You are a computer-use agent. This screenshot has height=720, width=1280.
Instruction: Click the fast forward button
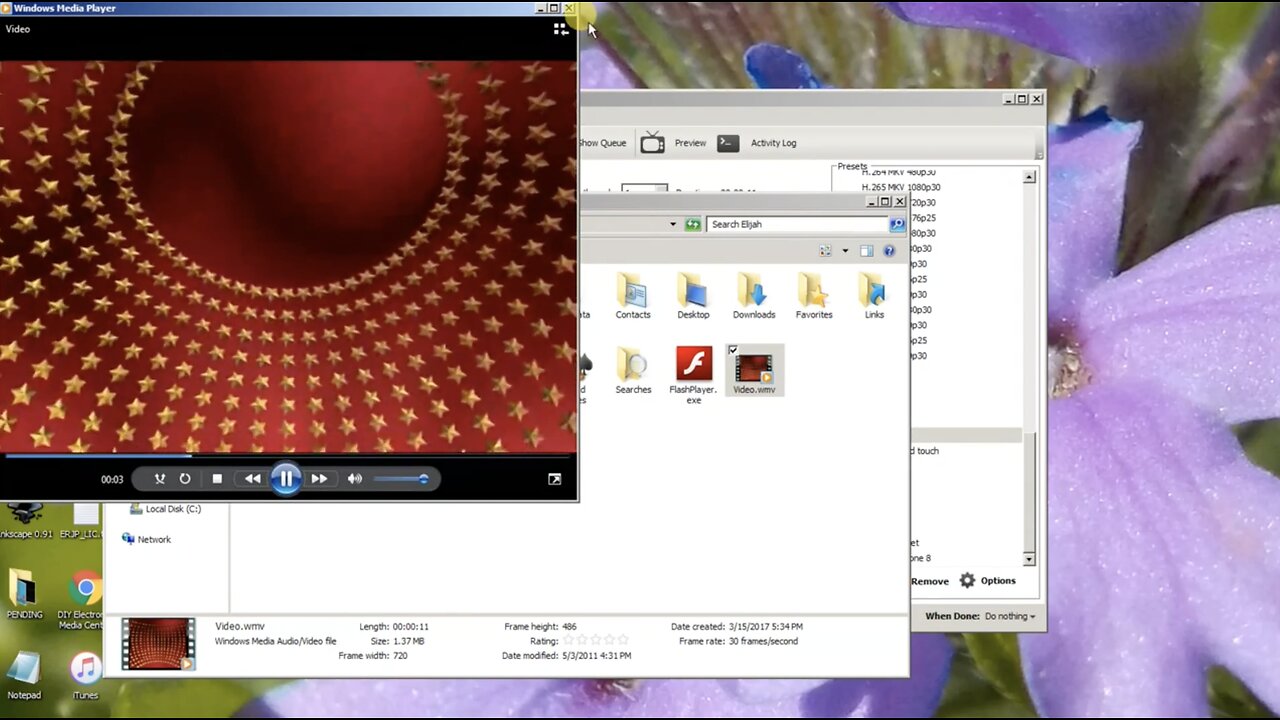319,479
